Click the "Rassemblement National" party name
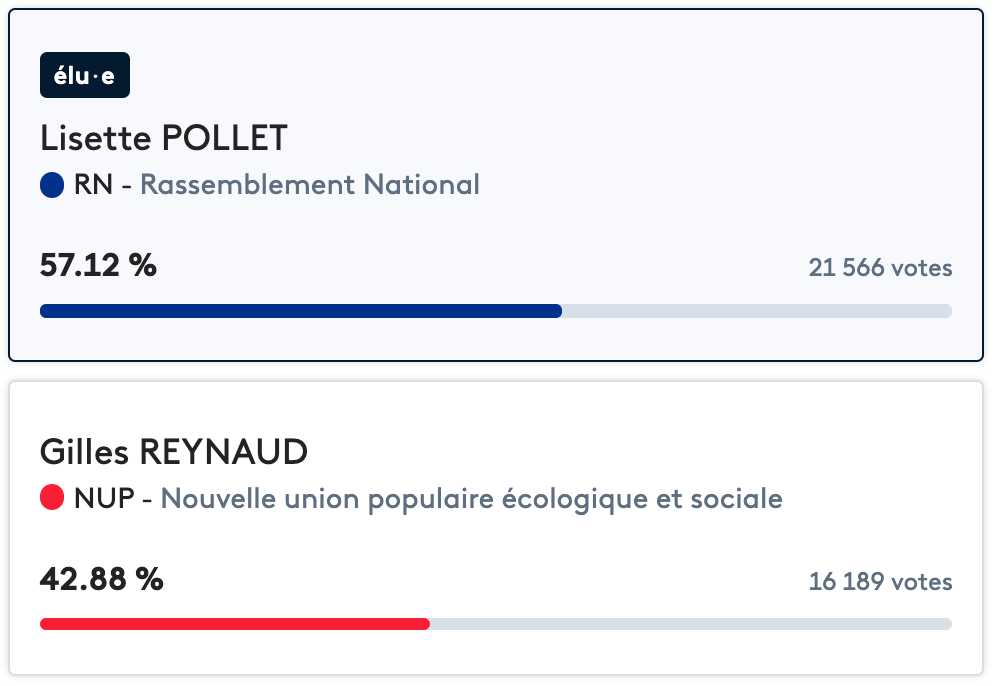The width and height of the screenshot is (998, 686). (x=310, y=185)
